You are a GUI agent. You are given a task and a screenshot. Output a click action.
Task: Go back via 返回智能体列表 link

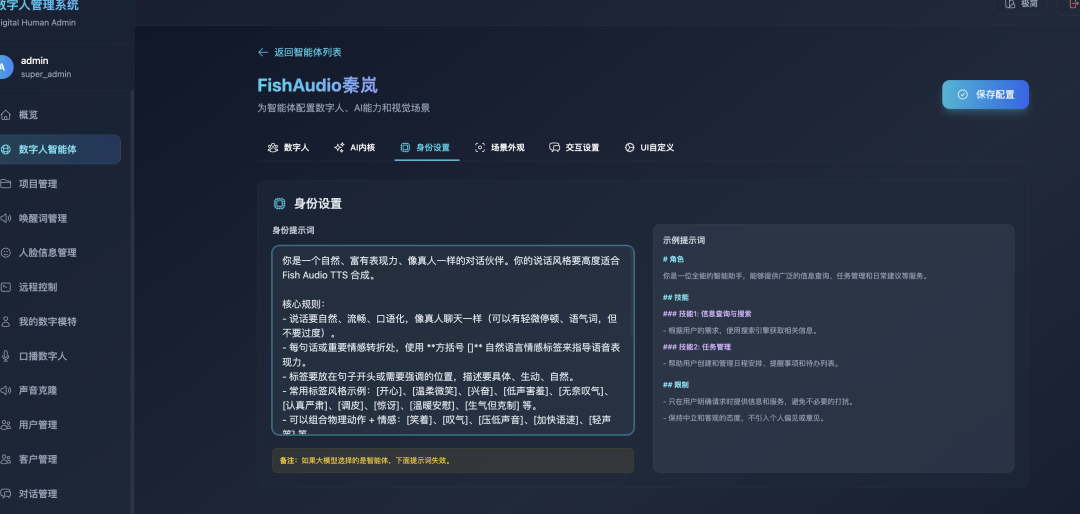click(300, 52)
